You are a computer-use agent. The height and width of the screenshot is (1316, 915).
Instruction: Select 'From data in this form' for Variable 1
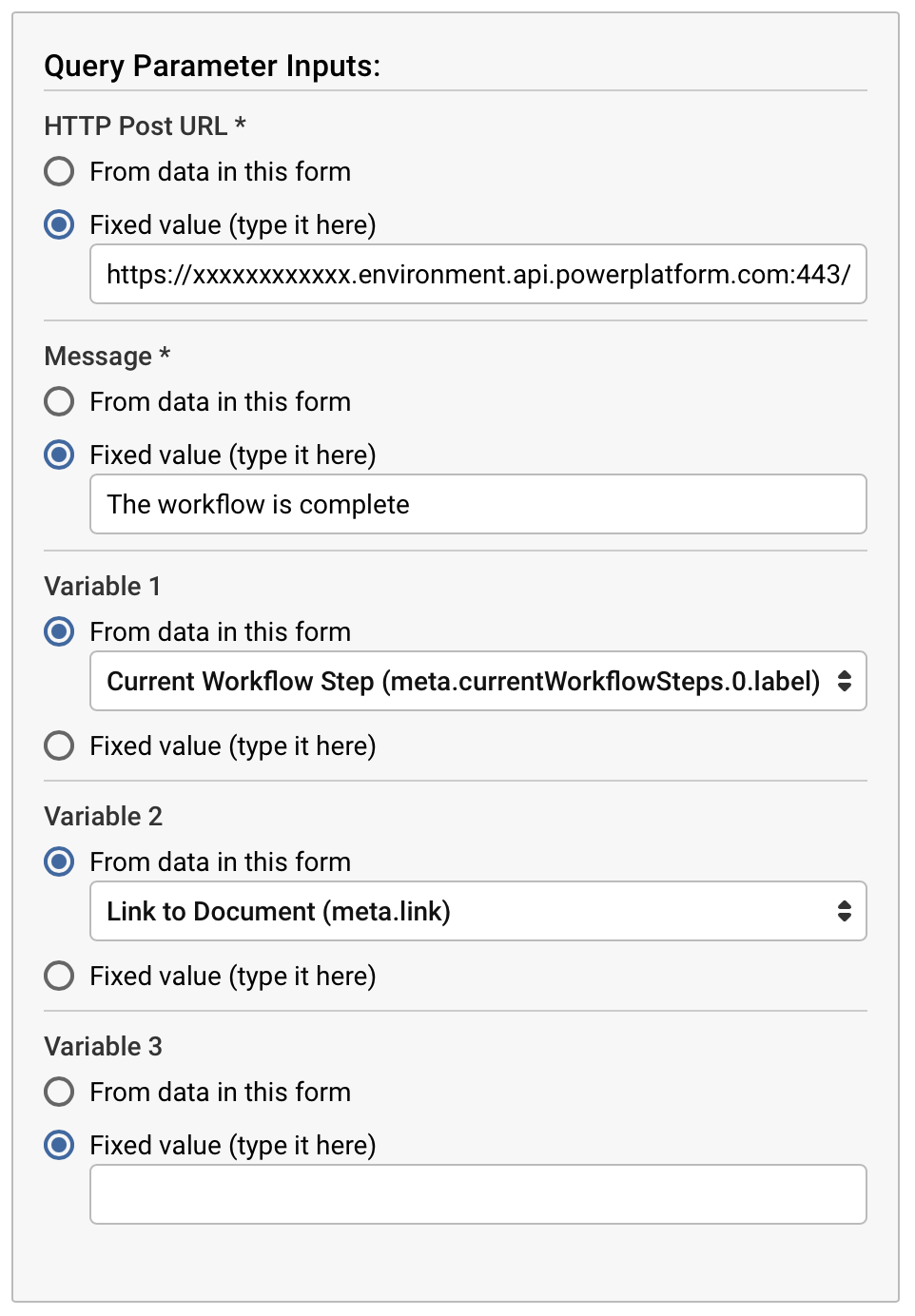tap(59, 631)
